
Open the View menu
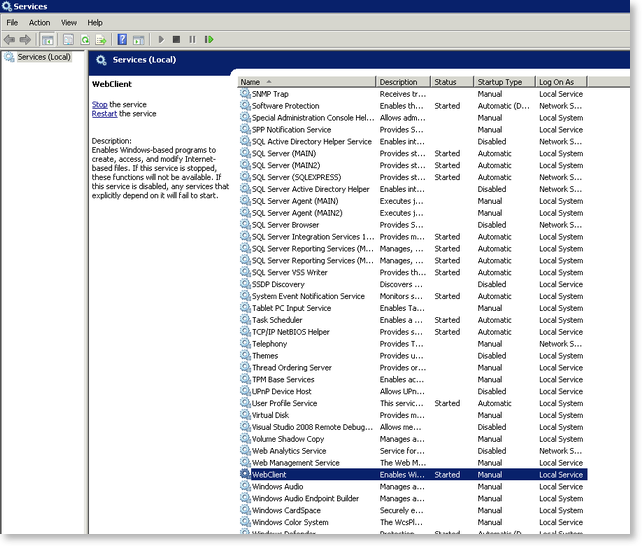coord(69,23)
